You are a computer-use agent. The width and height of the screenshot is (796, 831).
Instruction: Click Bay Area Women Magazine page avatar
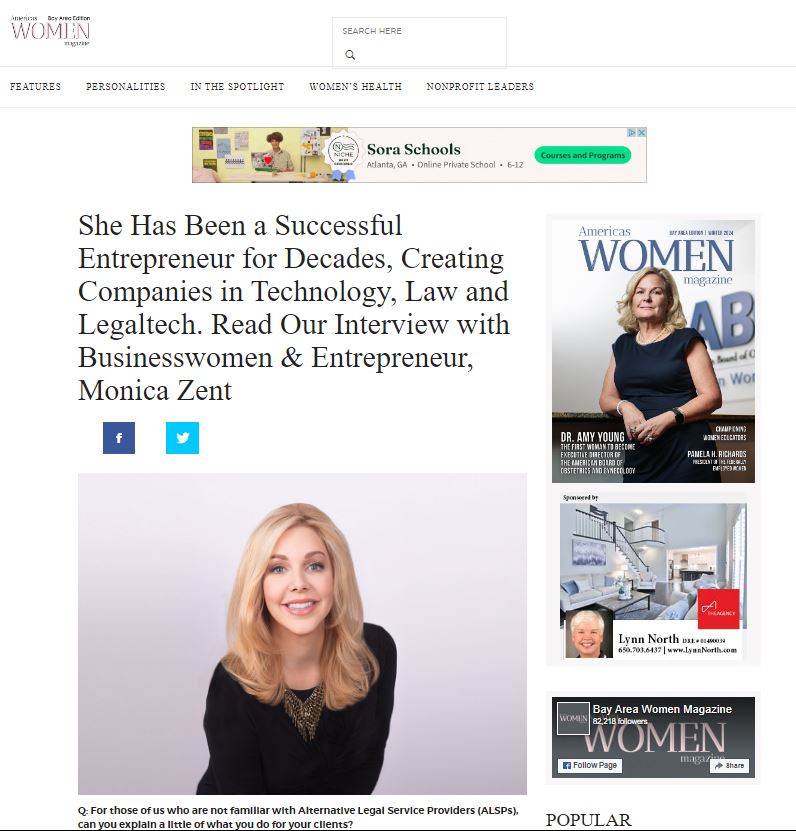point(573,718)
